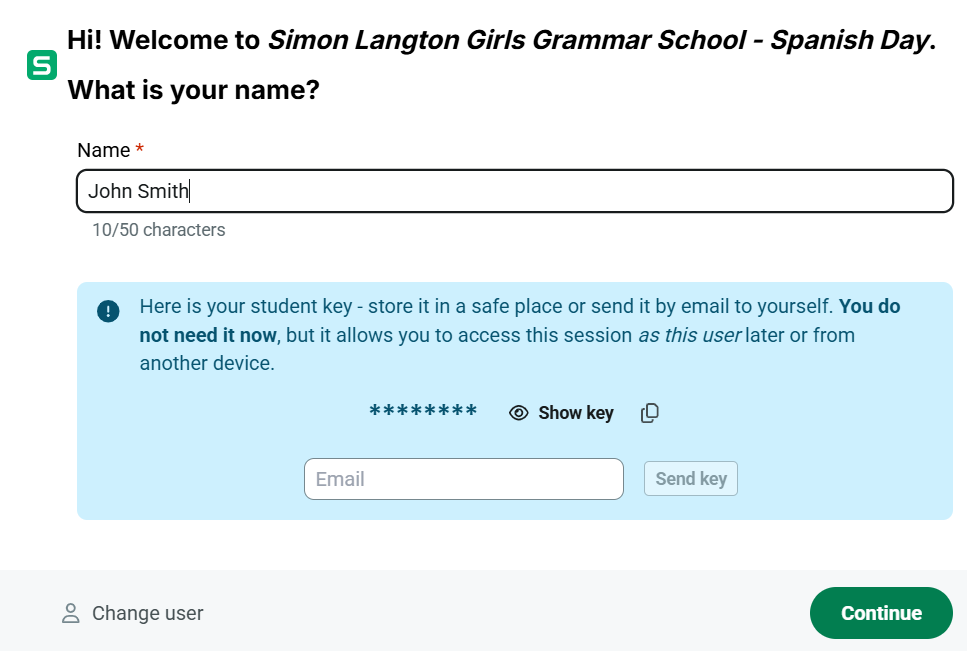Image resolution: width=967 pixels, height=651 pixels.
Task: Click the info exclamation icon in blue panel
Action: (108, 311)
